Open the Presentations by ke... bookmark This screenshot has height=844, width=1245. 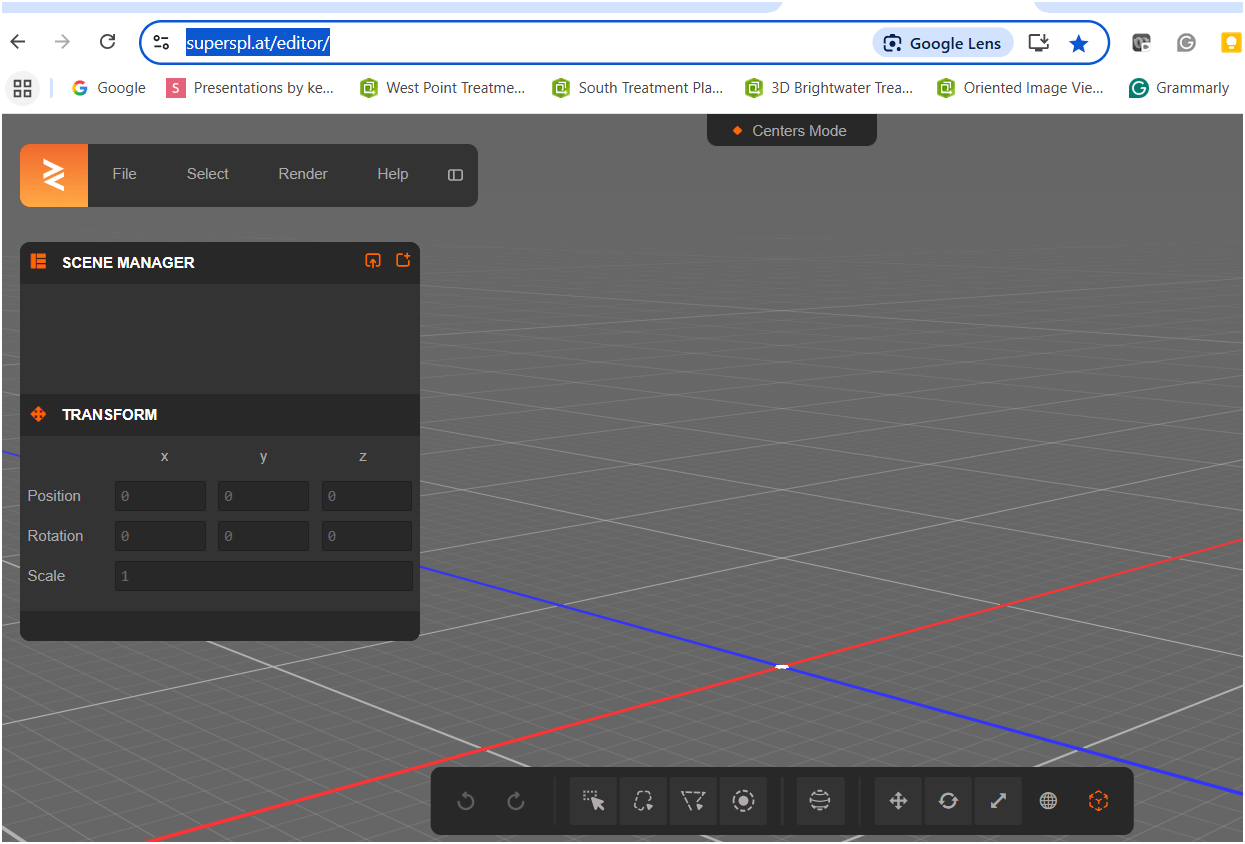(250, 88)
